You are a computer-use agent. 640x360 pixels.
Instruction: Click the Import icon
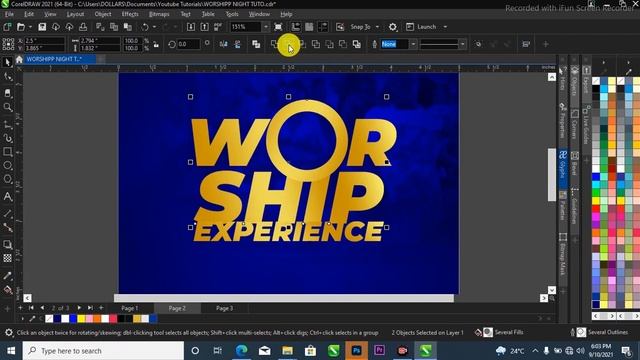point(191,27)
